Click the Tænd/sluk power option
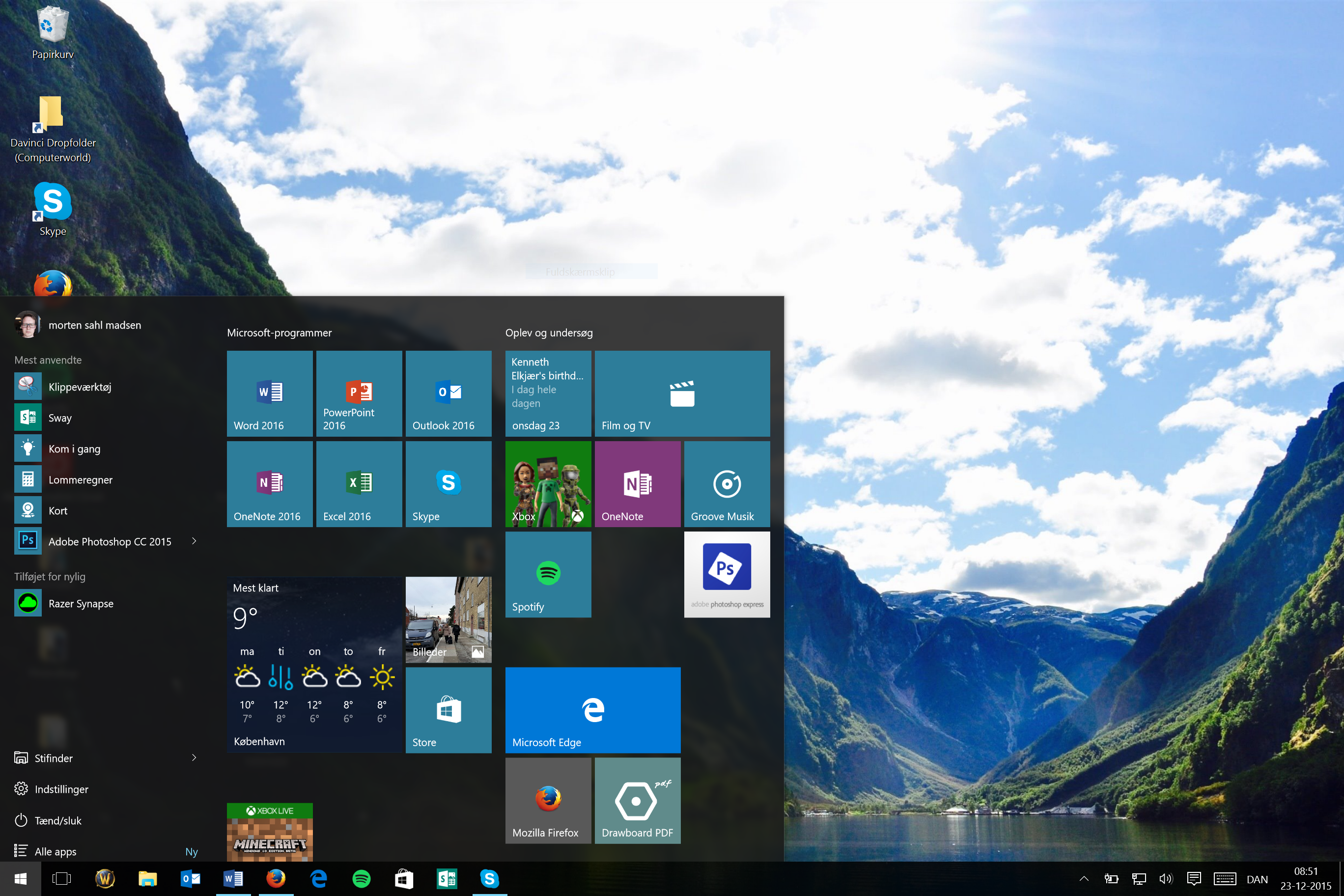The width and height of the screenshot is (1344, 896). point(57,820)
